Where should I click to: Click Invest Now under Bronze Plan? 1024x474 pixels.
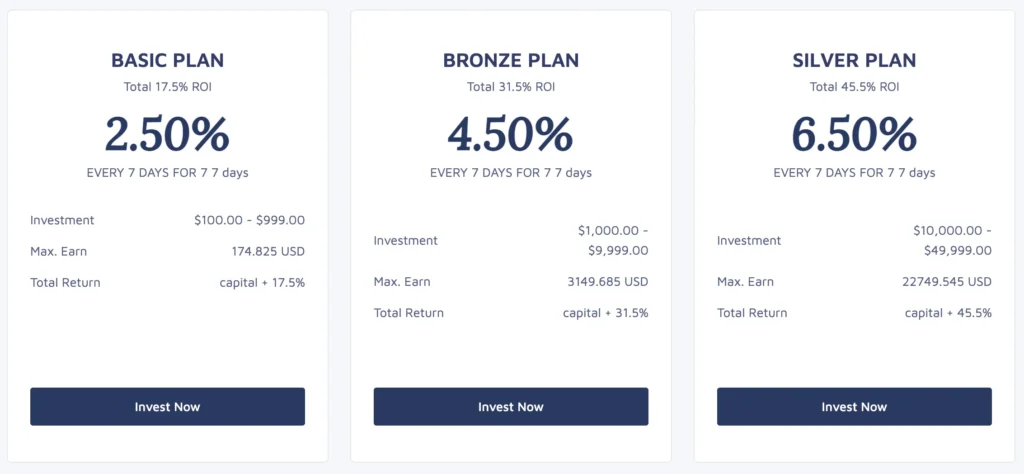(510, 407)
